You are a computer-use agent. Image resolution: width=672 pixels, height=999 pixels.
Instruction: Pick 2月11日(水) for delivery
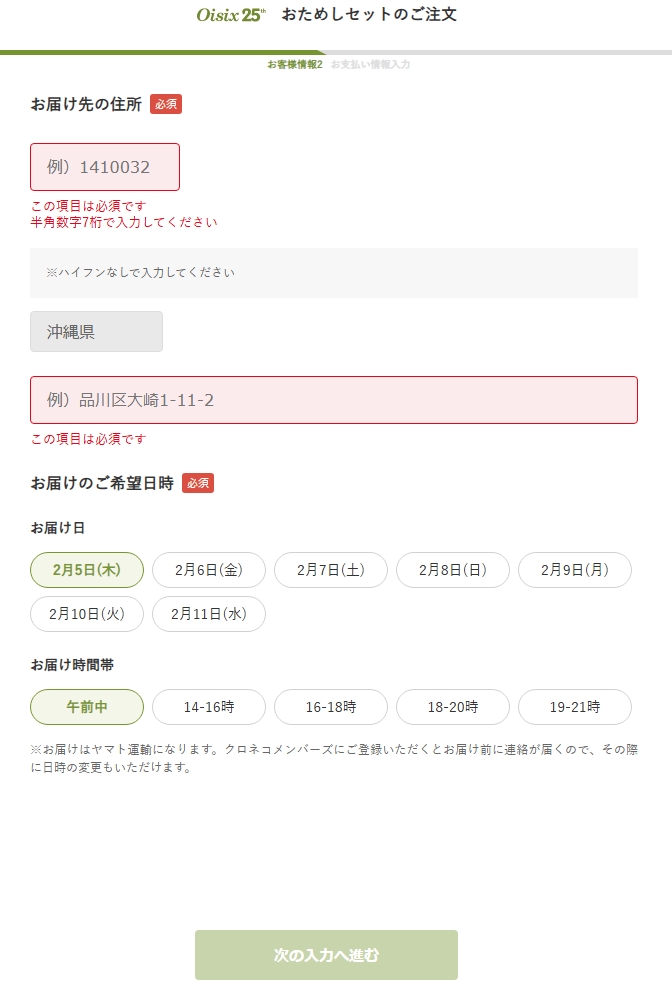point(209,614)
